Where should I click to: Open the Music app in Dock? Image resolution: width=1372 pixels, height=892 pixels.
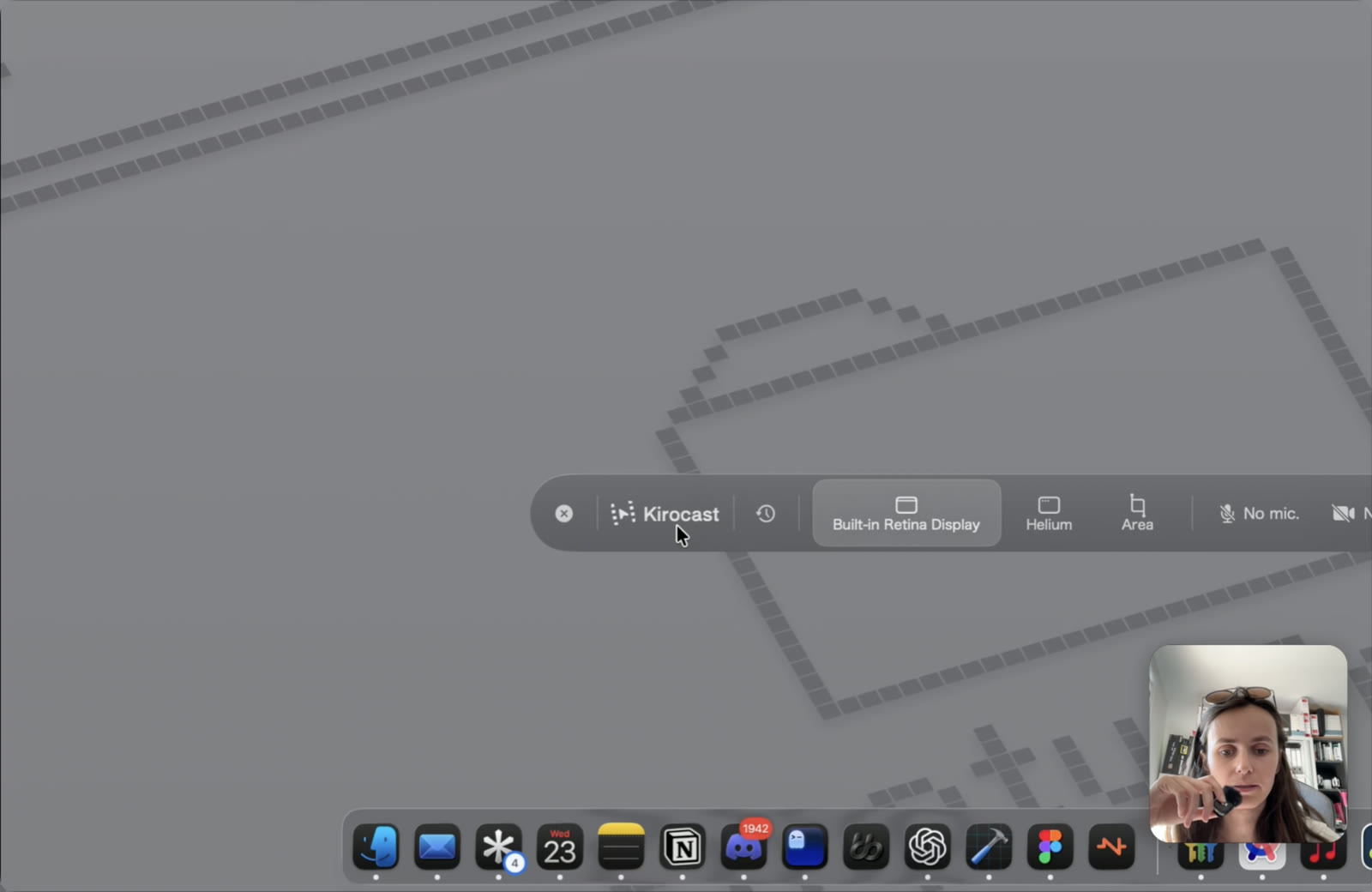pyautogui.click(x=1323, y=851)
